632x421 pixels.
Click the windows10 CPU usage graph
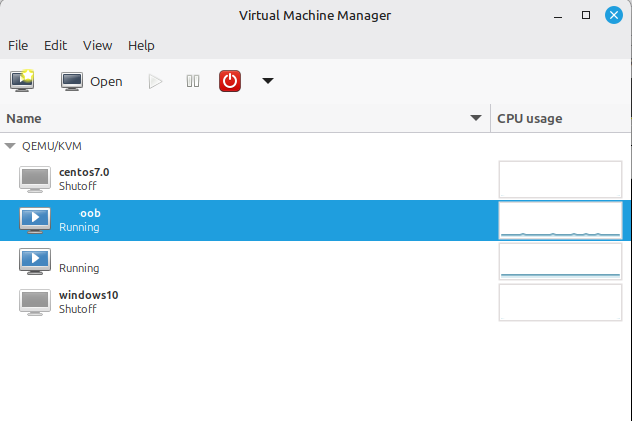(560, 302)
